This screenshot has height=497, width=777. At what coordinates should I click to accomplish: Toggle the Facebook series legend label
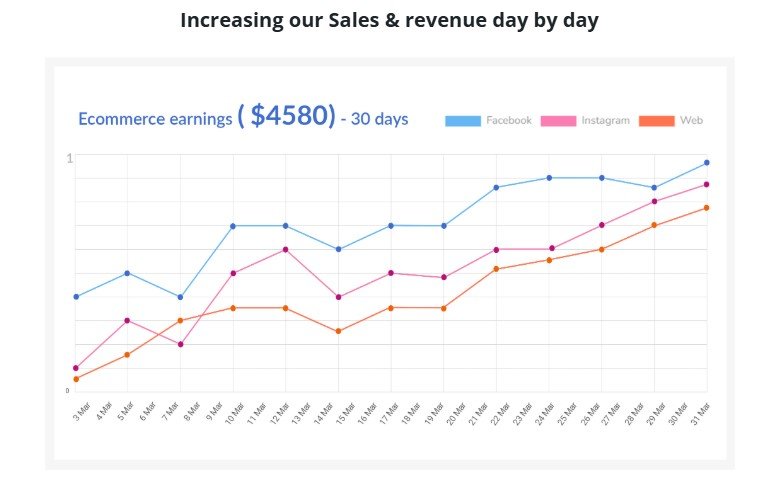(509, 121)
